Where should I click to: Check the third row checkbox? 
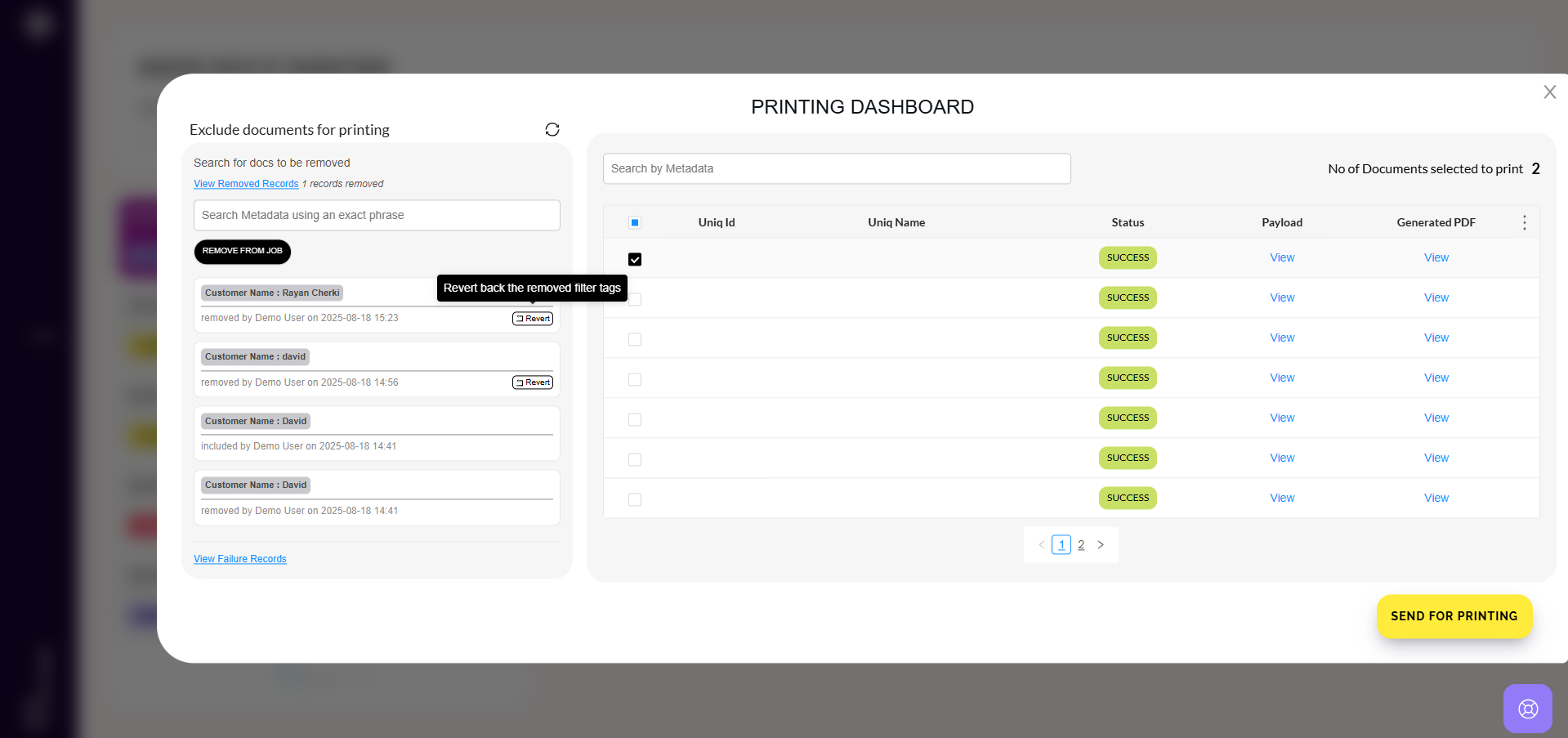(635, 340)
